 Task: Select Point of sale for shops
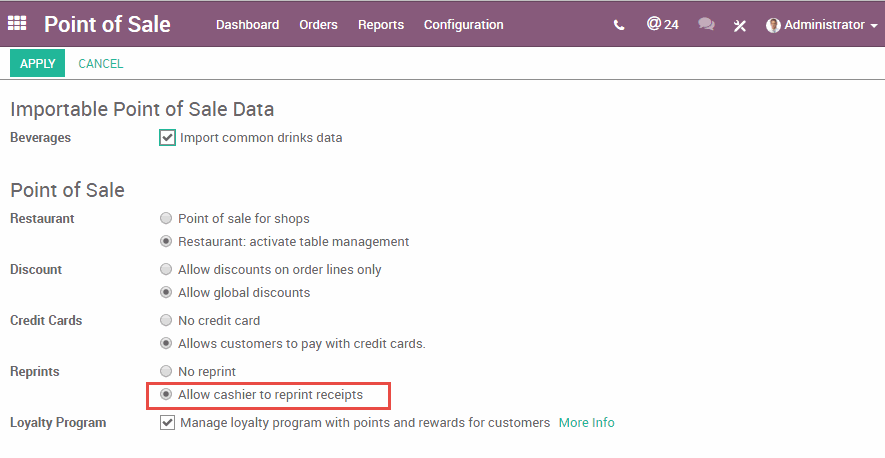166,218
